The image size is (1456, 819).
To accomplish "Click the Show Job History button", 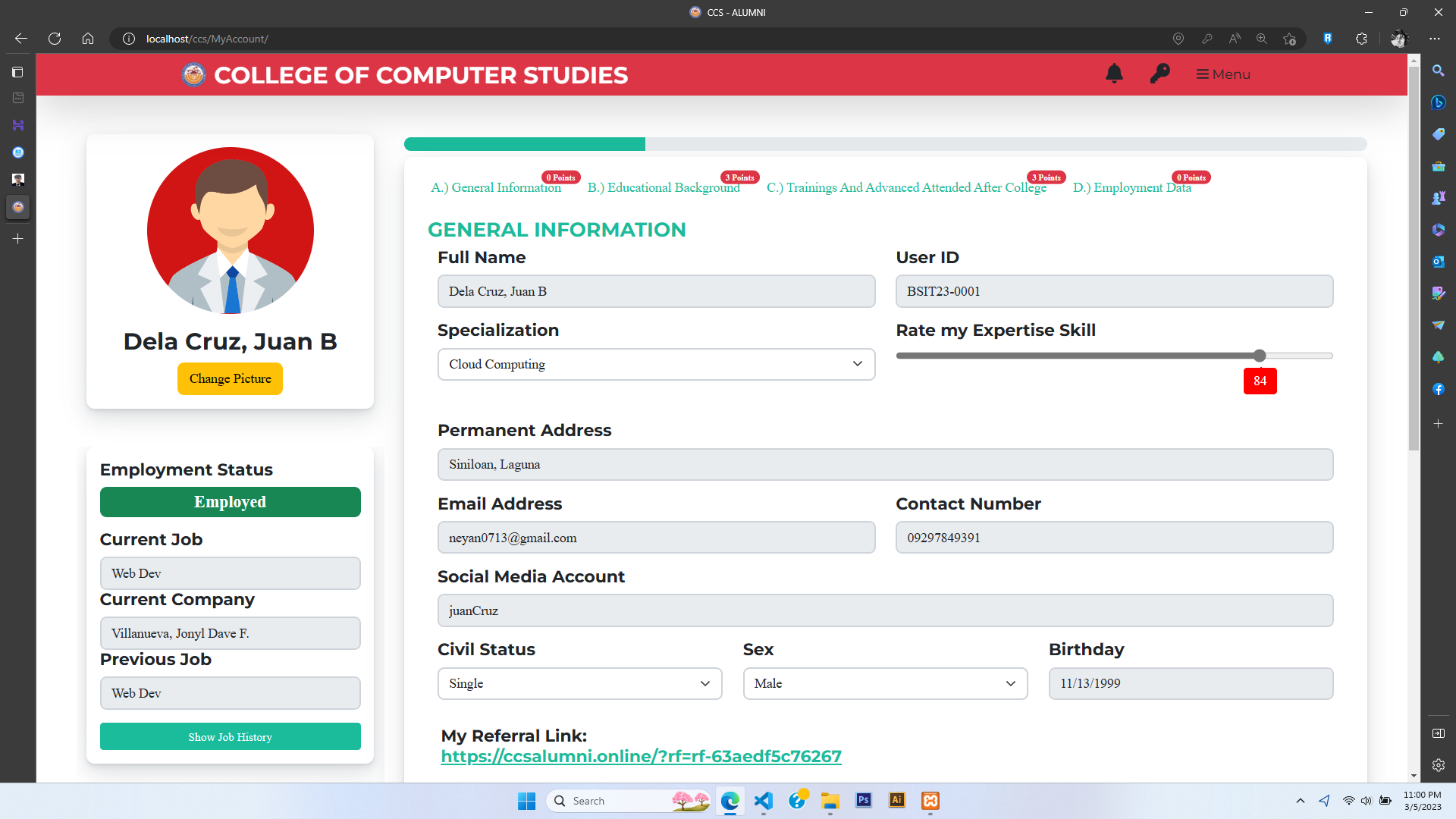I will click(230, 736).
